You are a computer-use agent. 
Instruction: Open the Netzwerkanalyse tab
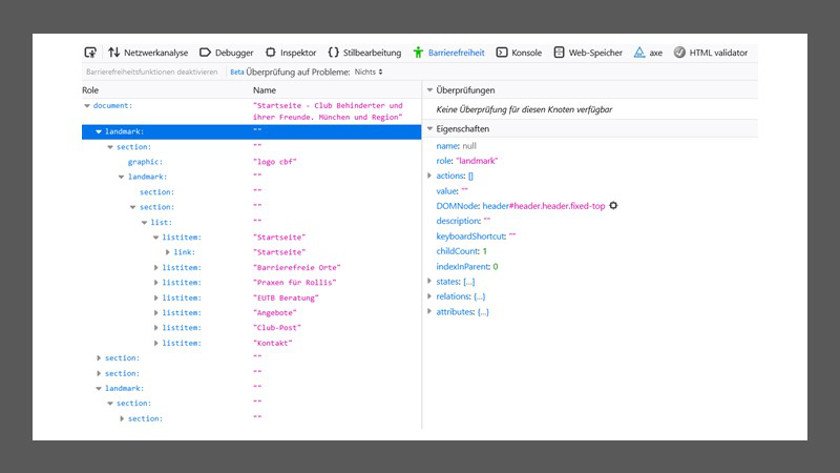(148, 52)
